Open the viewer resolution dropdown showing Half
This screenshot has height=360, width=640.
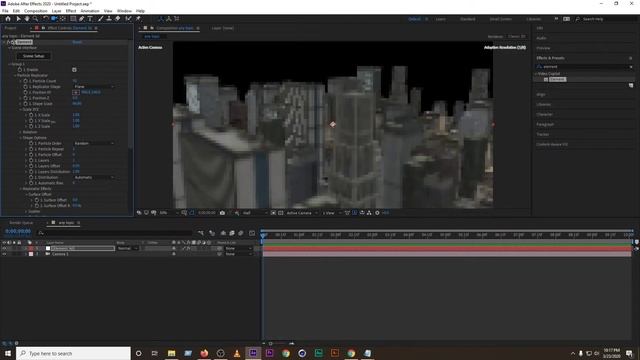click(255, 213)
